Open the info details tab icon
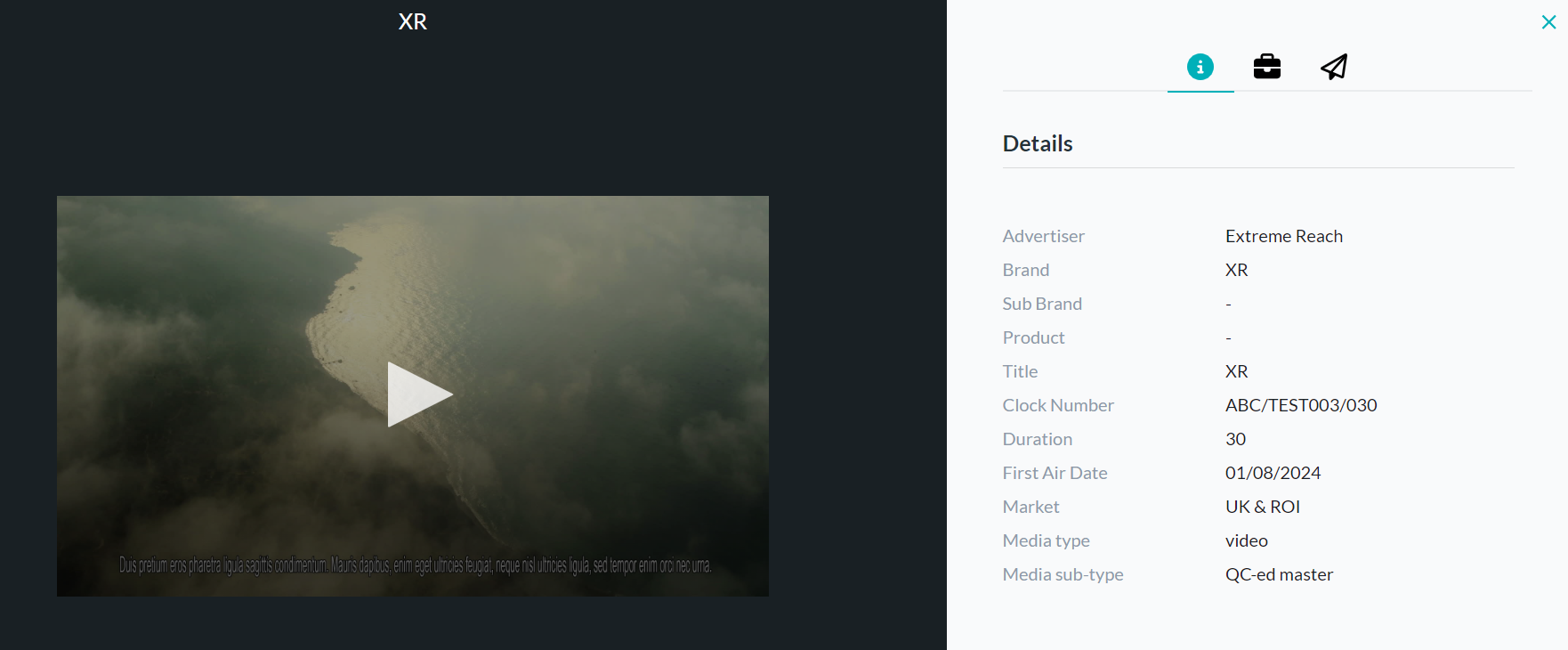This screenshot has height=650, width=1568. coord(1200,67)
